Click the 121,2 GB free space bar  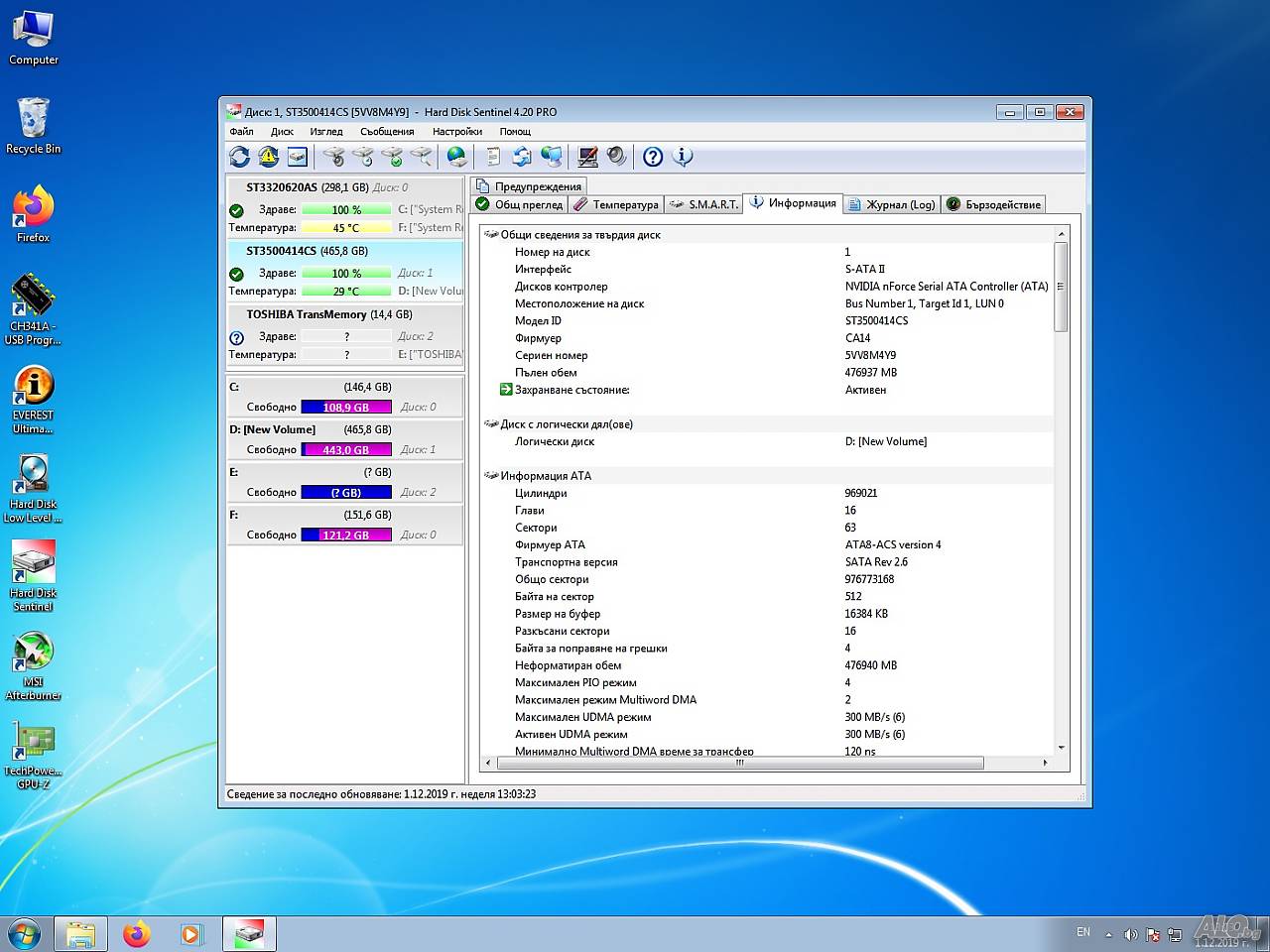[346, 535]
